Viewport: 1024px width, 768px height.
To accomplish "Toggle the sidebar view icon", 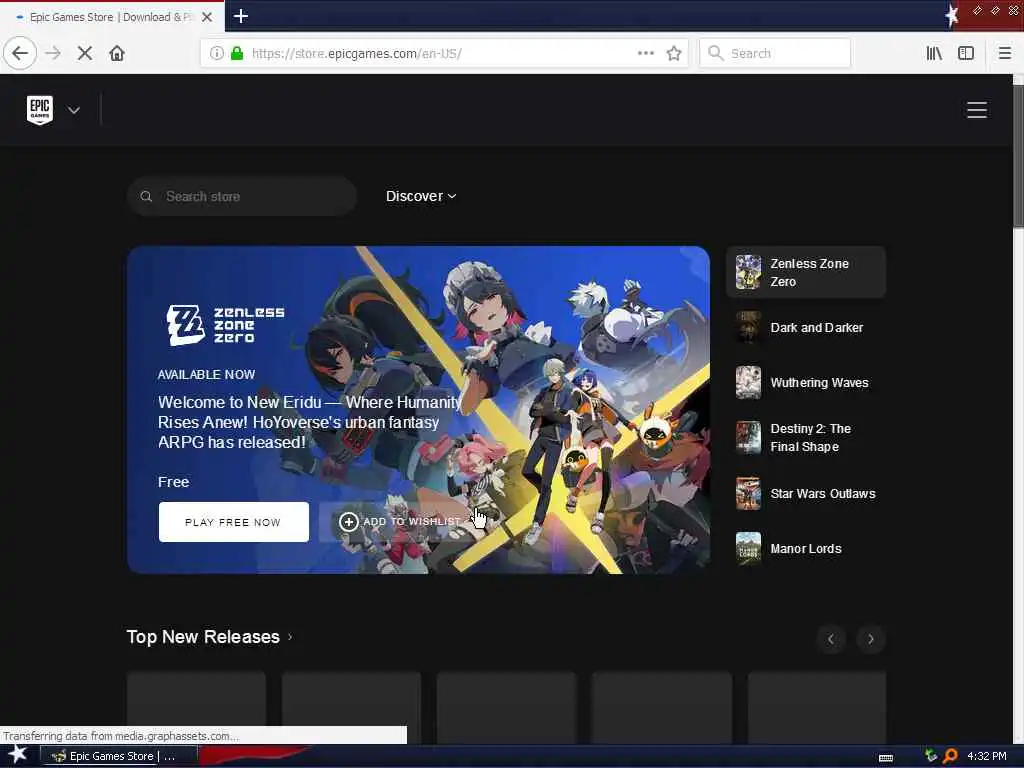I will pos(966,53).
